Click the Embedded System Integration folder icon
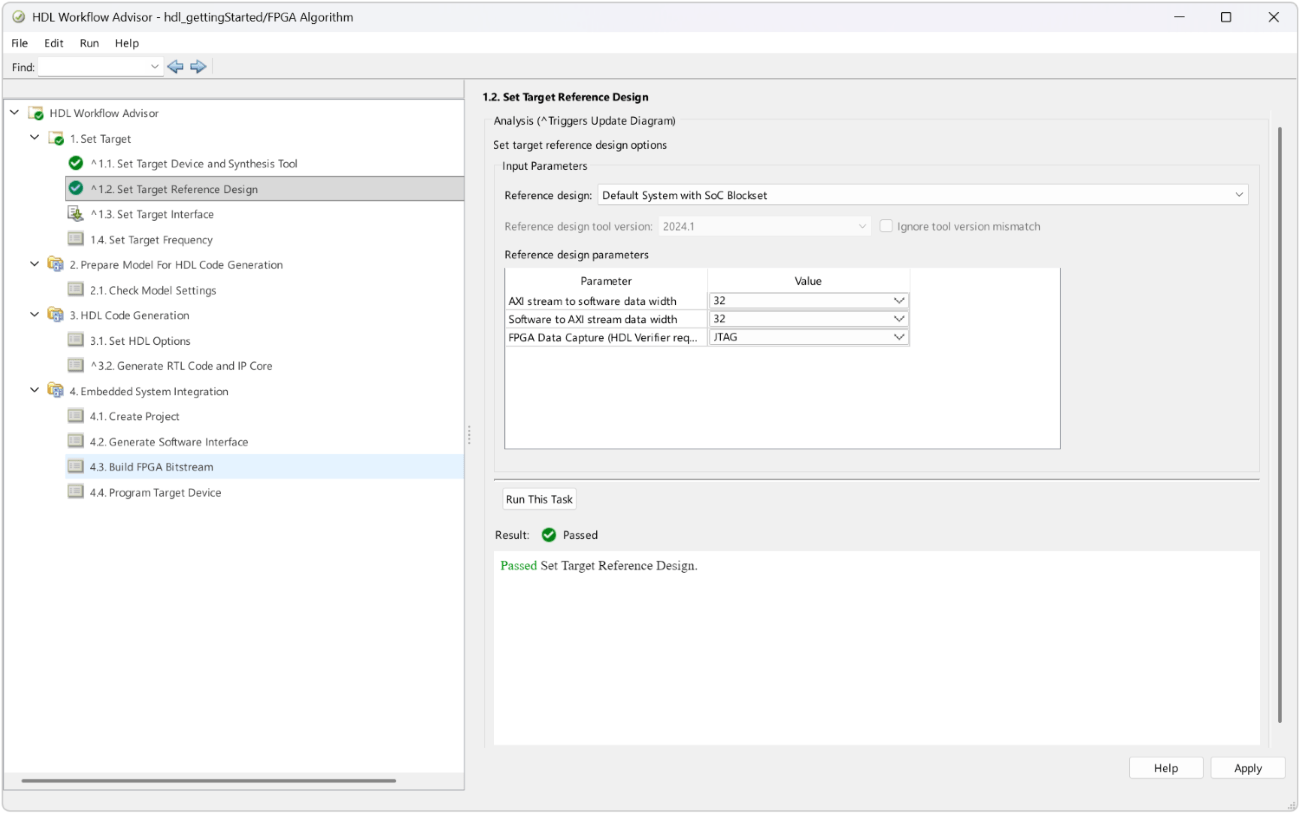The image size is (1300, 814). pyautogui.click(x=56, y=391)
